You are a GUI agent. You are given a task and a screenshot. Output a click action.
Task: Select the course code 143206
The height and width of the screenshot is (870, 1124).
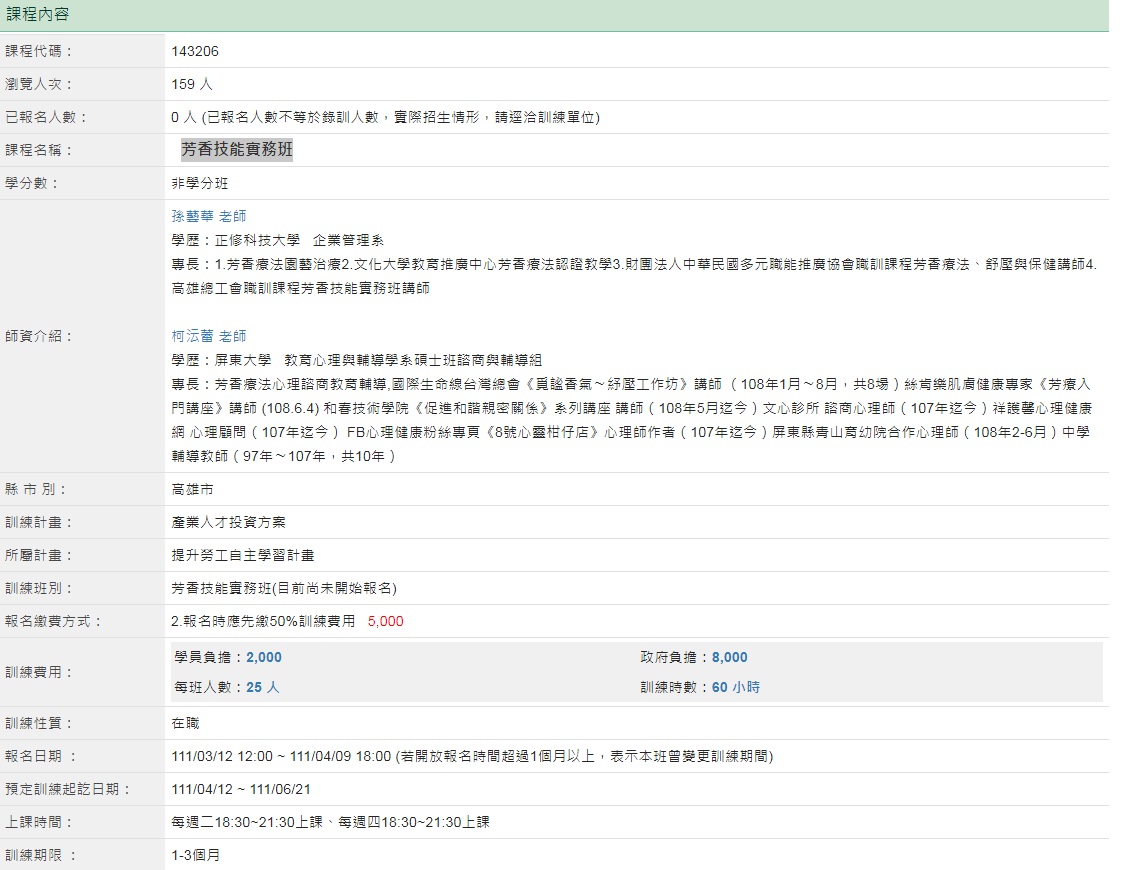(195, 51)
